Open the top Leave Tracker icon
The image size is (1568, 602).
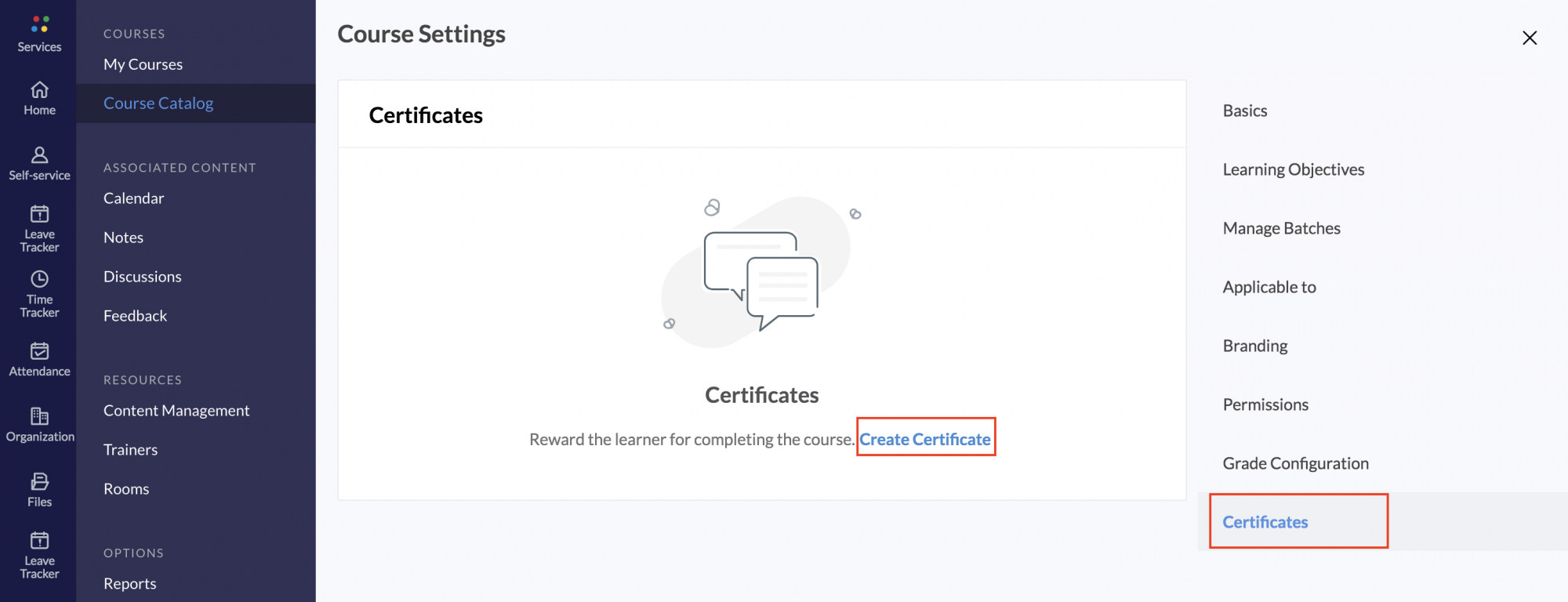[39, 214]
